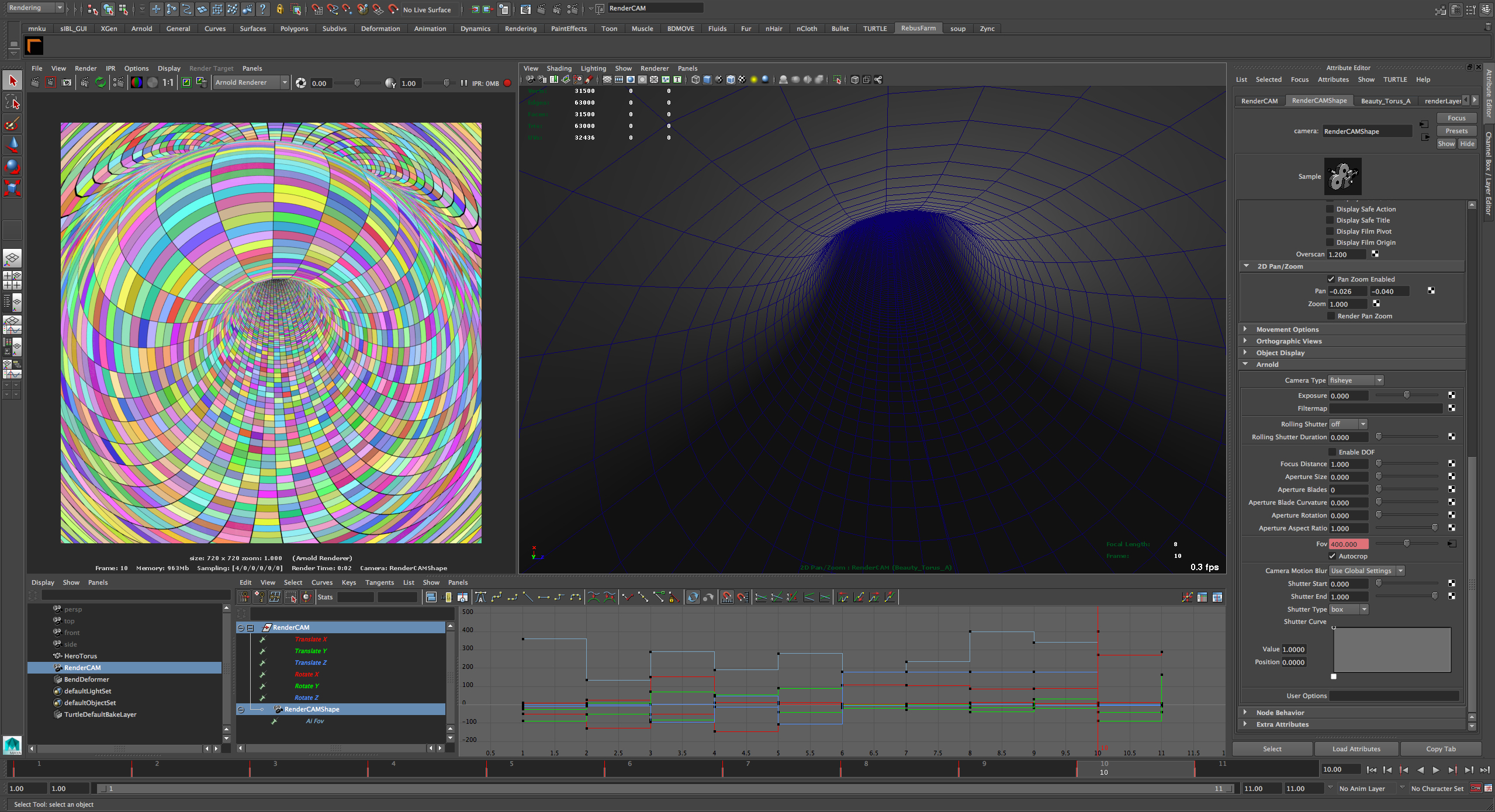Open the Deformation shelf tab
Screen dimensions: 1495x812
pyautogui.click(x=380, y=29)
